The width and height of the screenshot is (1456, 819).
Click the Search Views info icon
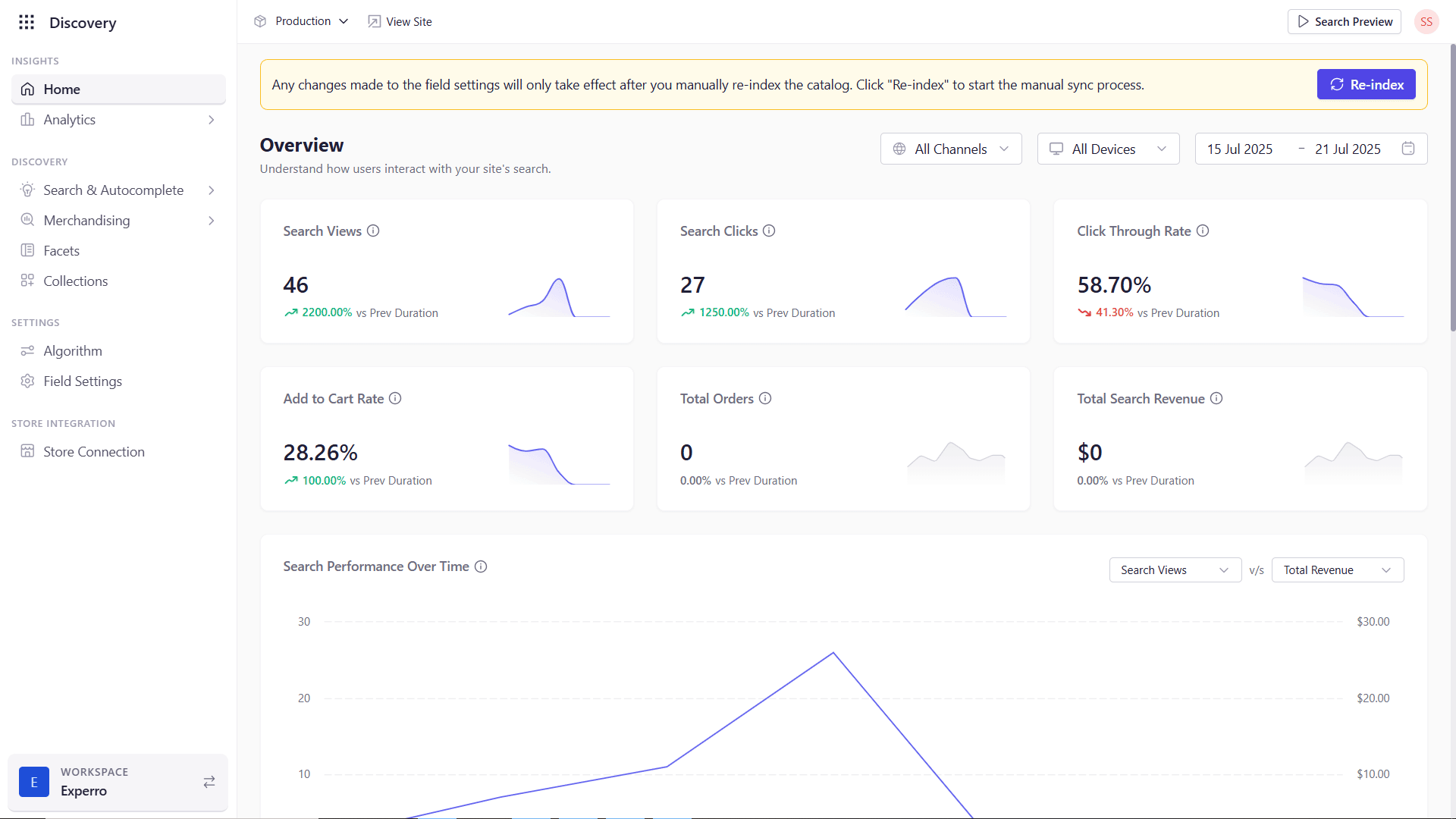[x=373, y=231]
